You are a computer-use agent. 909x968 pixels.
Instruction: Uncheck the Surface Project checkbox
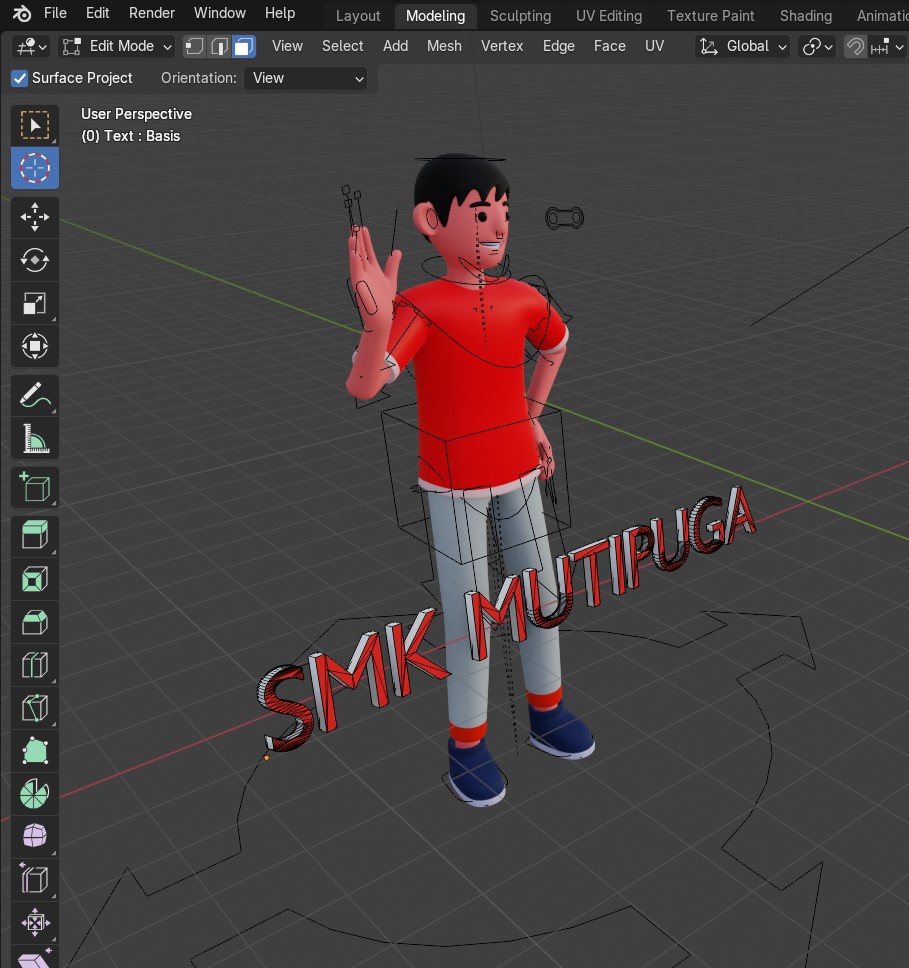click(19, 78)
